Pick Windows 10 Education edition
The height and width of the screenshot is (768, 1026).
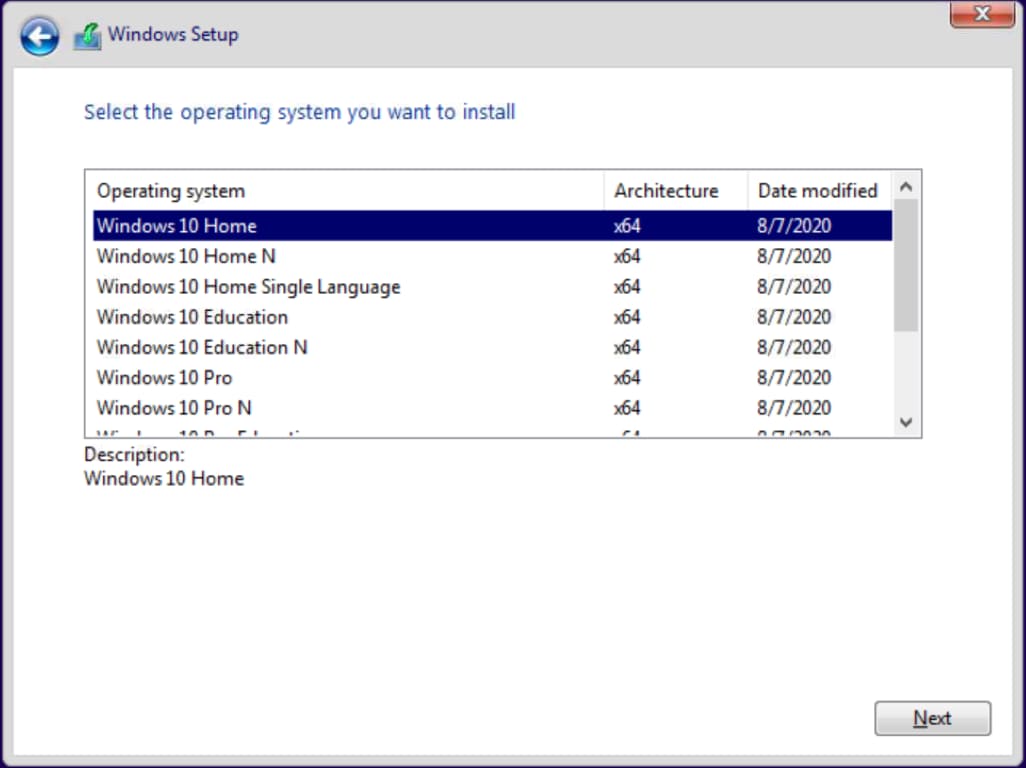192,317
